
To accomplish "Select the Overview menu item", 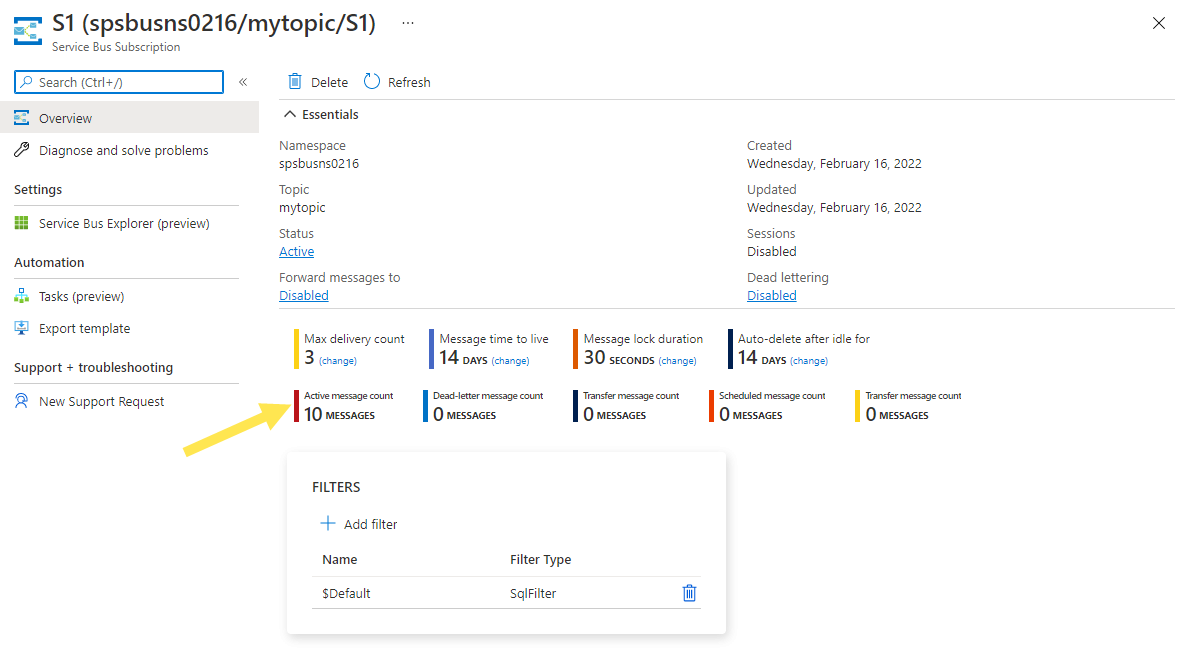I will click(129, 118).
